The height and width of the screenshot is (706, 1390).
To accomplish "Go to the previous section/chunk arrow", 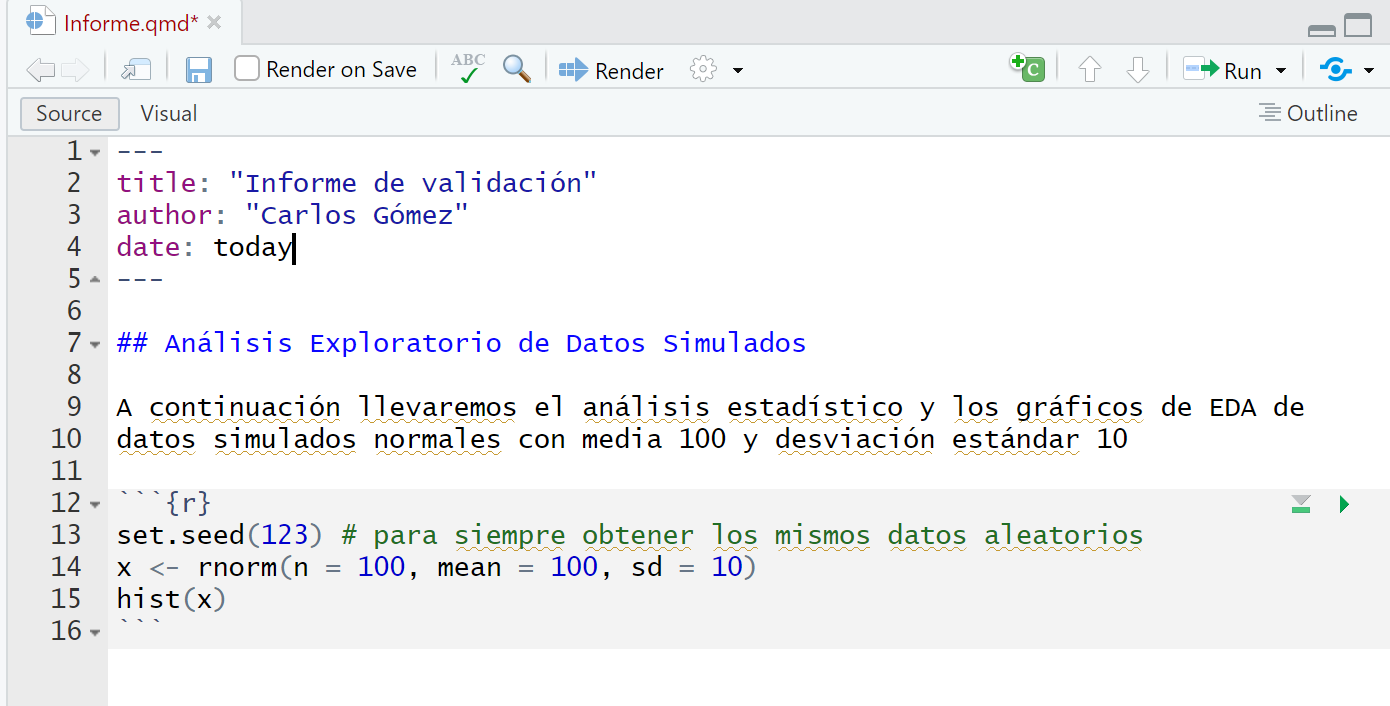I will coord(1090,70).
